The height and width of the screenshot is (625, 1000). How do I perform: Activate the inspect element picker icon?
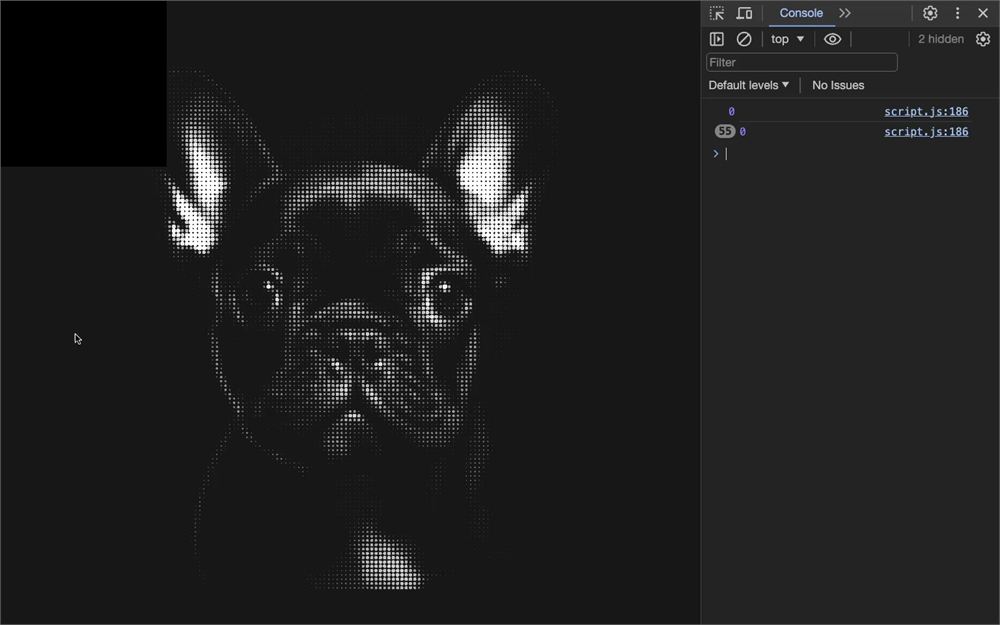pyautogui.click(x=717, y=13)
